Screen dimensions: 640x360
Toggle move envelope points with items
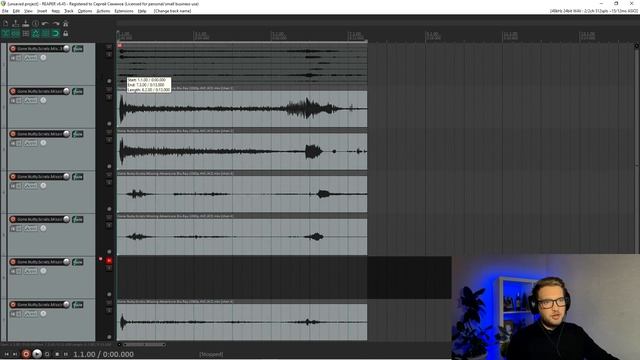tap(36, 33)
